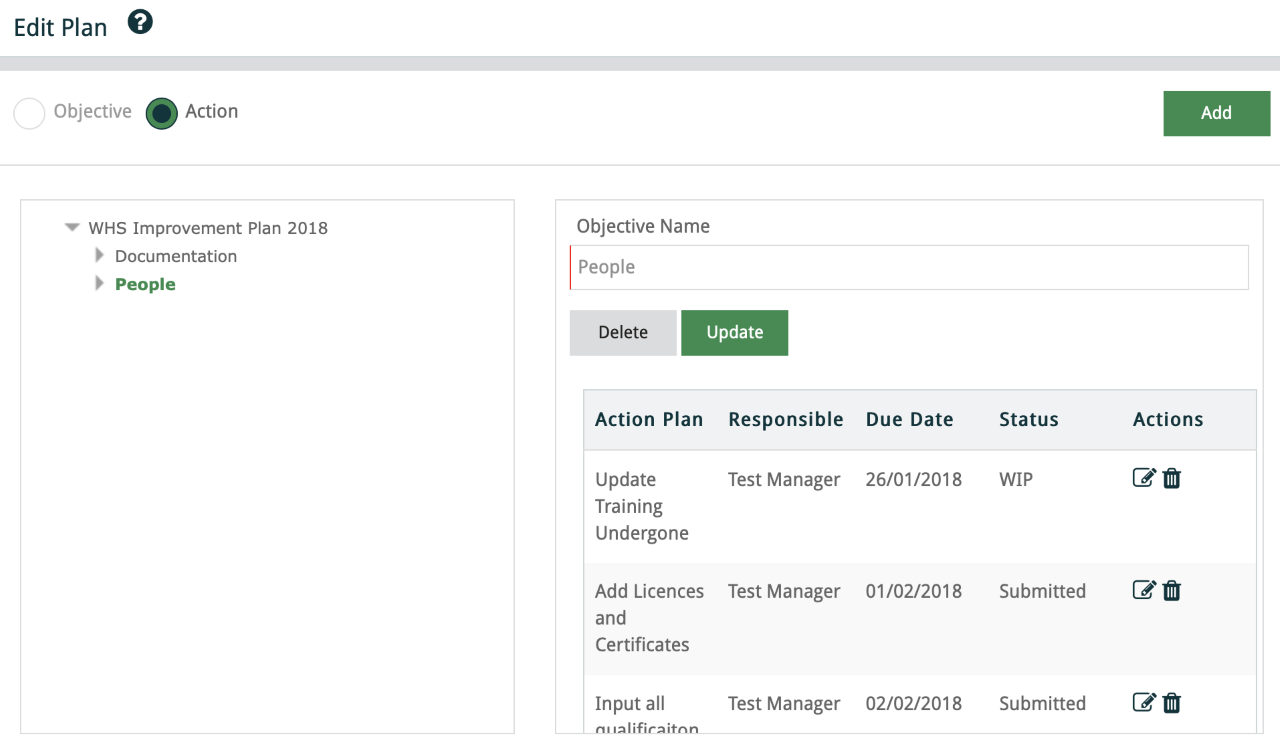The width and height of the screenshot is (1280, 749).
Task: Select the Action radio button
Action: click(162, 113)
